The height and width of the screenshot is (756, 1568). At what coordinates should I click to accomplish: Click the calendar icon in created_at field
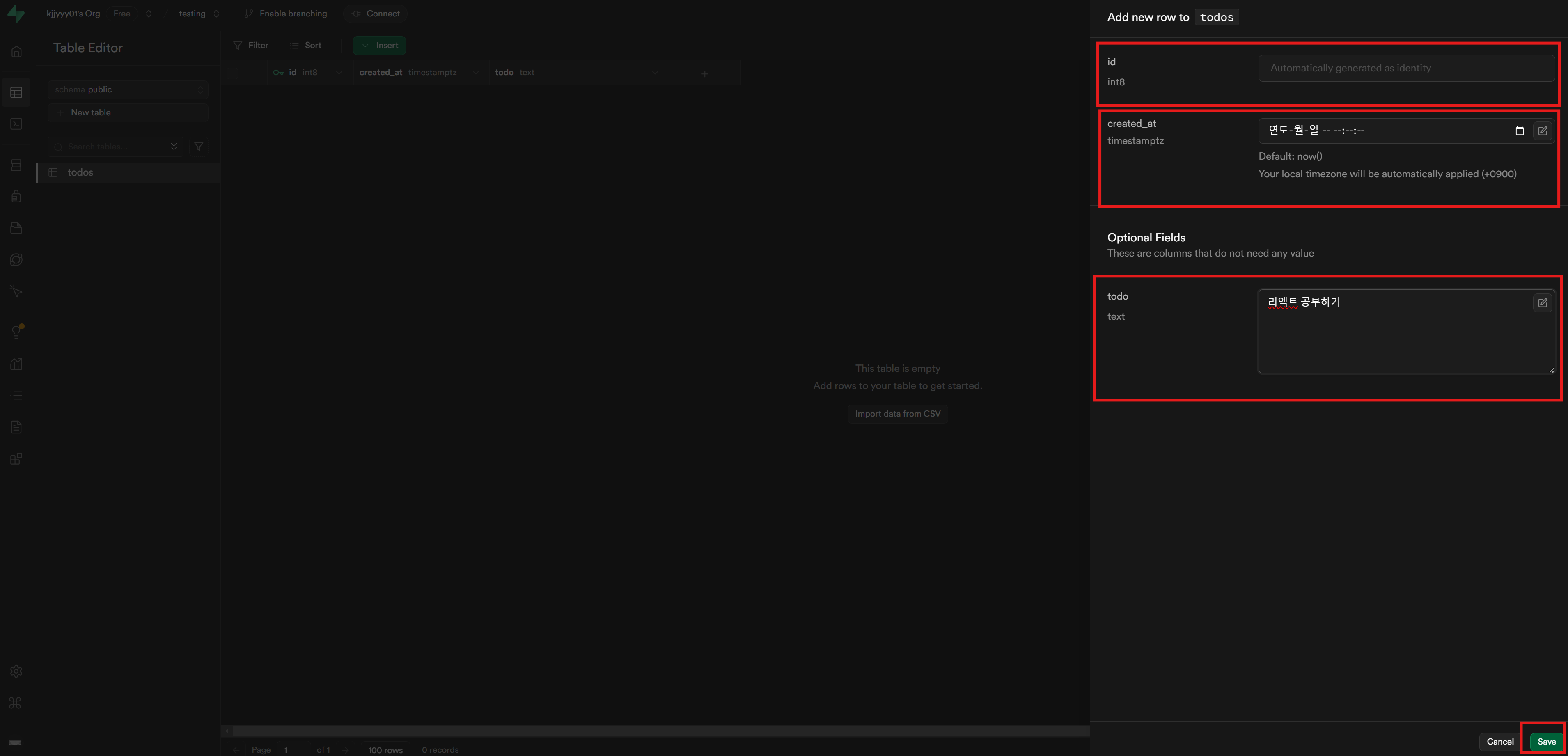point(1519,131)
